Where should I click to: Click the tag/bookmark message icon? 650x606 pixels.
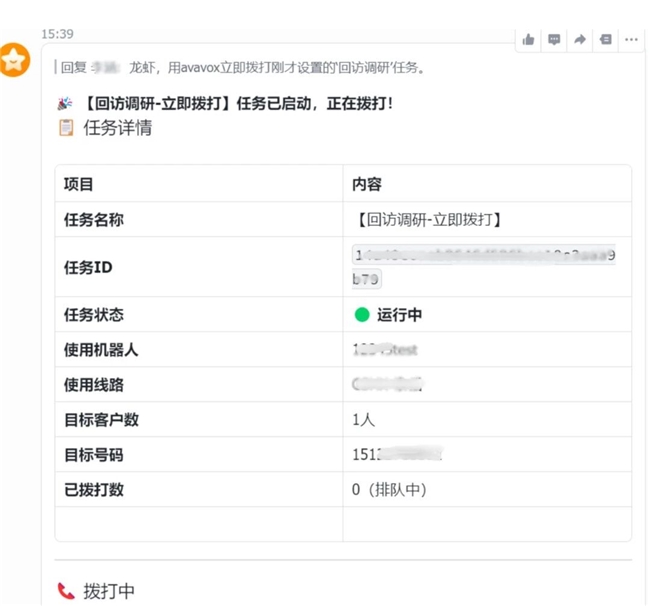[605, 40]
